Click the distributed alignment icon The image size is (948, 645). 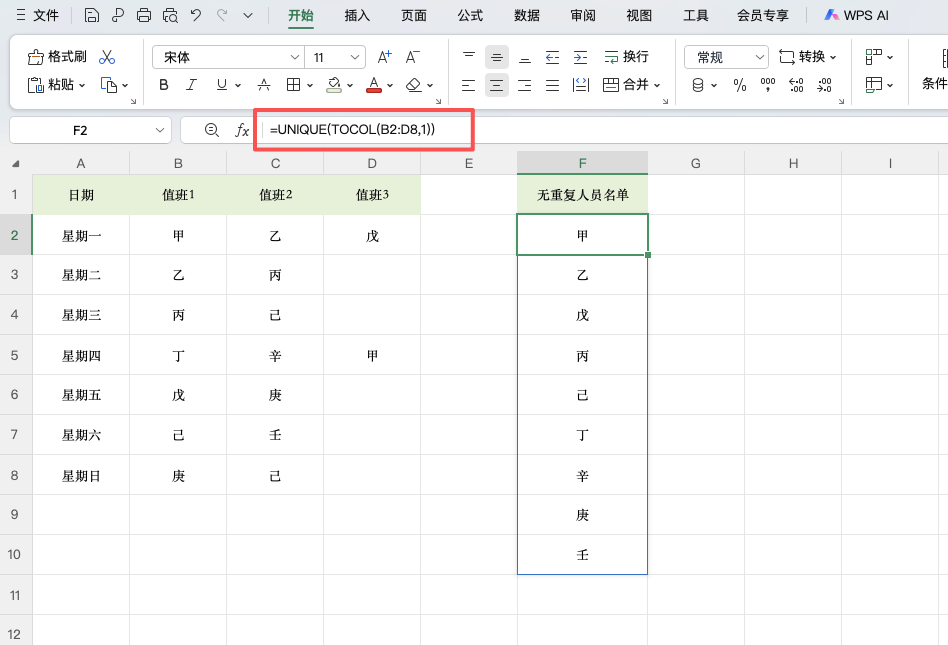580,85
